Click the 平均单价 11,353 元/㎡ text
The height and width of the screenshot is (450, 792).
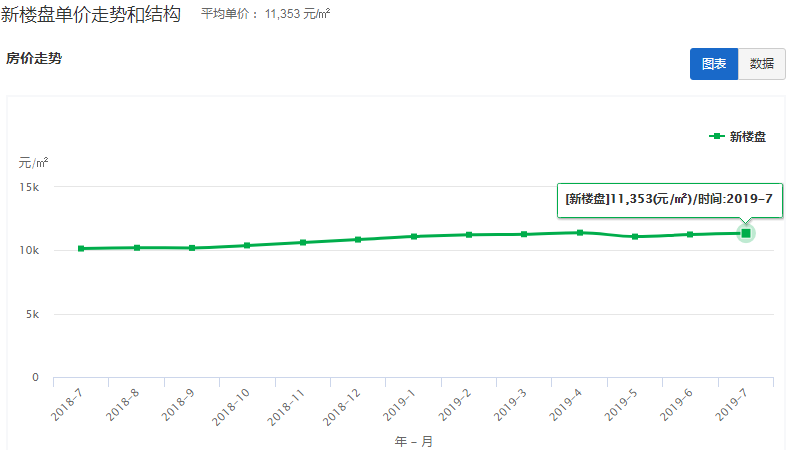tap(266, 14)
